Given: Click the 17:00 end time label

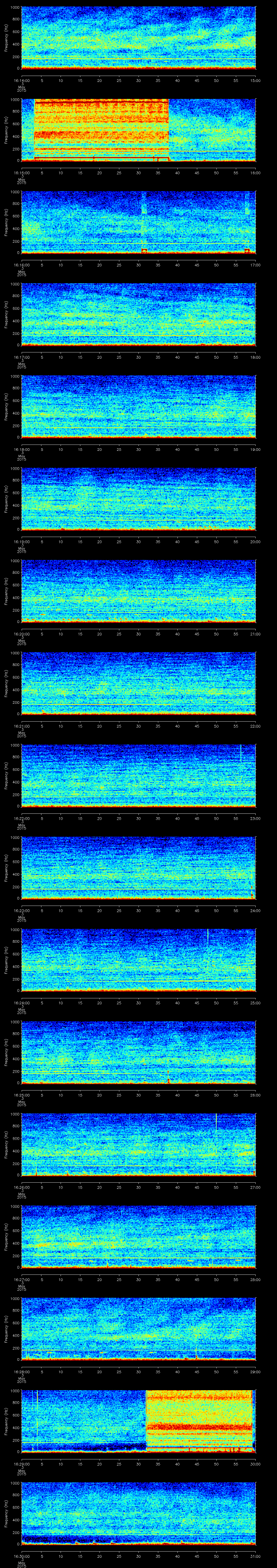Looking at the screenshot, I should [x=256, y=265].
